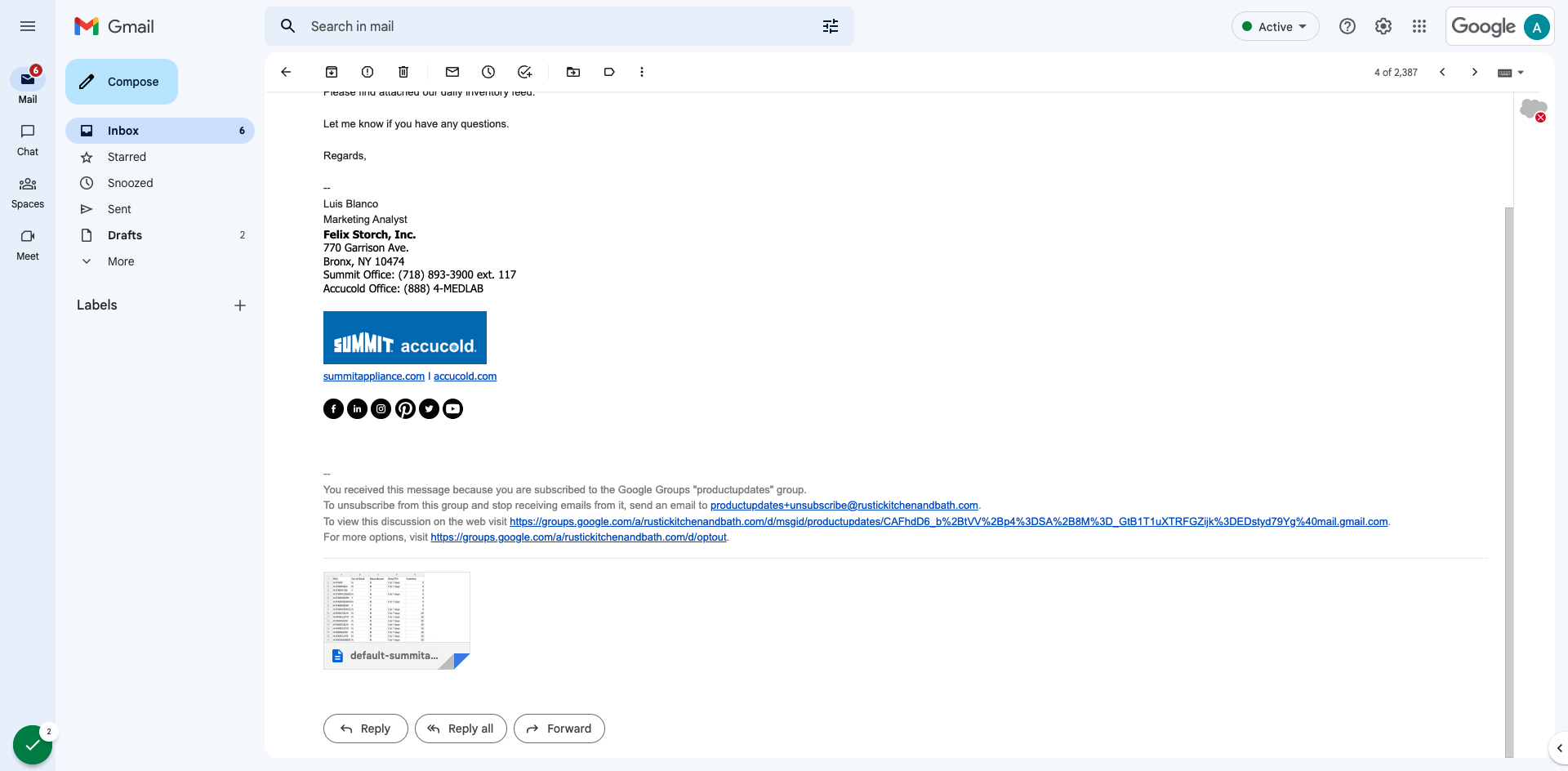
Task: Open the Active status dropdown
Action: pyautogui.click(x=1275, y=26)
